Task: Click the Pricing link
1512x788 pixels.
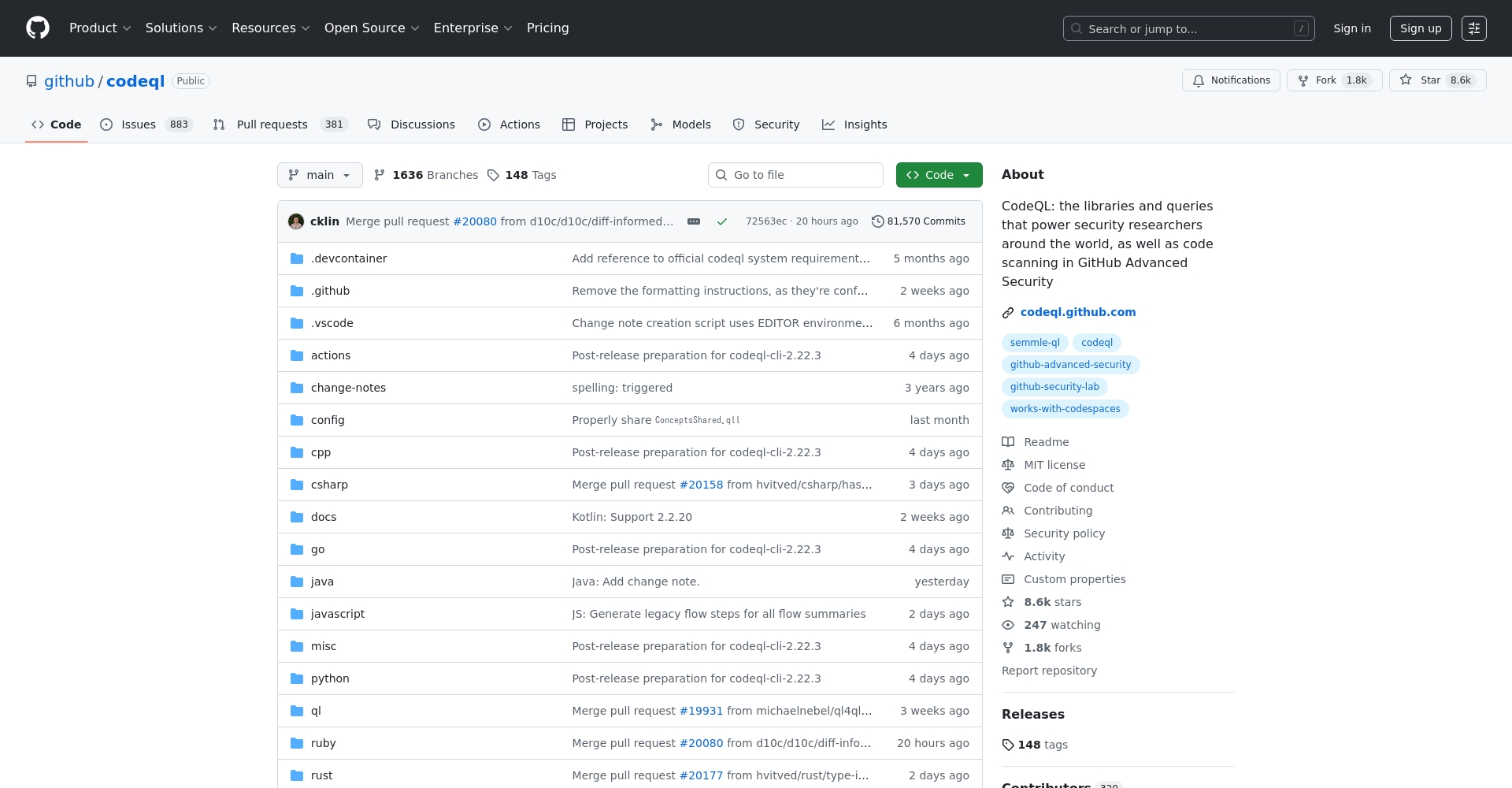Action: point(547,28)
